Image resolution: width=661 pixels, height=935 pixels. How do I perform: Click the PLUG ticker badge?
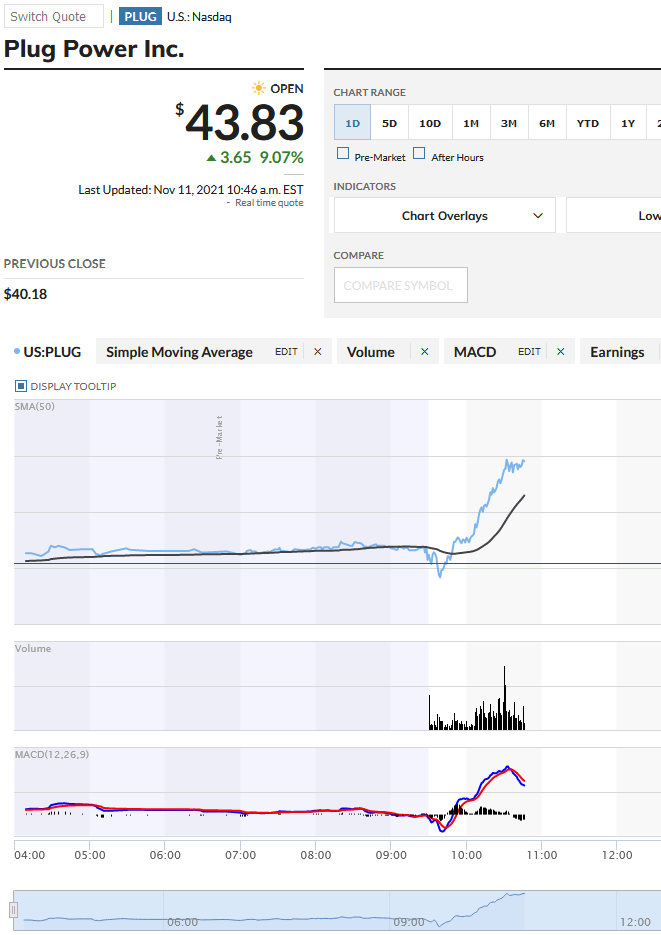[x=140, y=16]
